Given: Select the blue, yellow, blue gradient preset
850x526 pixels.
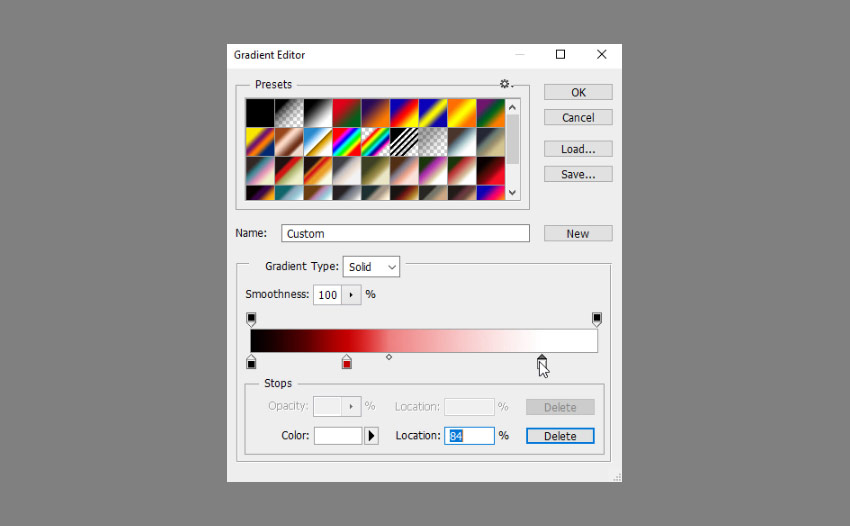Looking at the screenshot, I should (x=433, y=113).
